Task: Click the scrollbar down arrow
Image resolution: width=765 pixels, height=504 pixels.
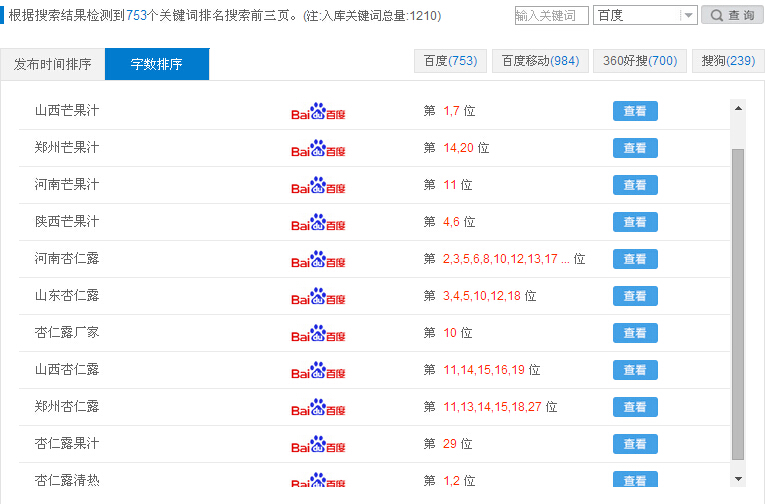Action: [738, 479]
